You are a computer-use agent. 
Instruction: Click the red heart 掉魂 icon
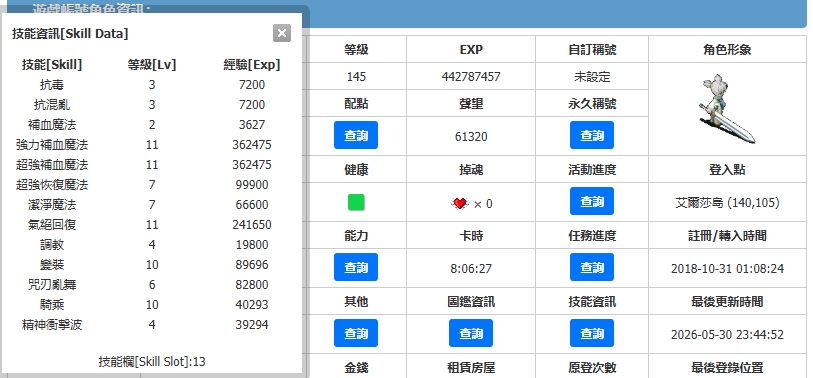click(460, 203)
